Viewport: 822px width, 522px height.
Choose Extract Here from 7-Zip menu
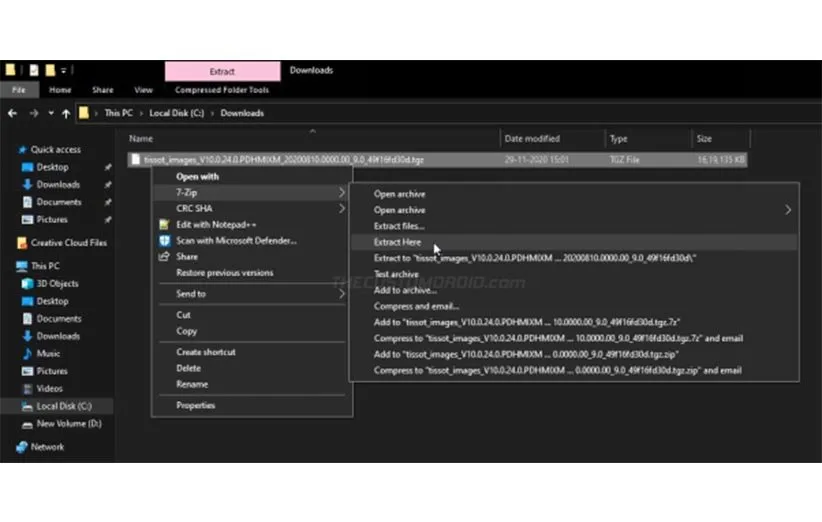click(x=397, y=242)
